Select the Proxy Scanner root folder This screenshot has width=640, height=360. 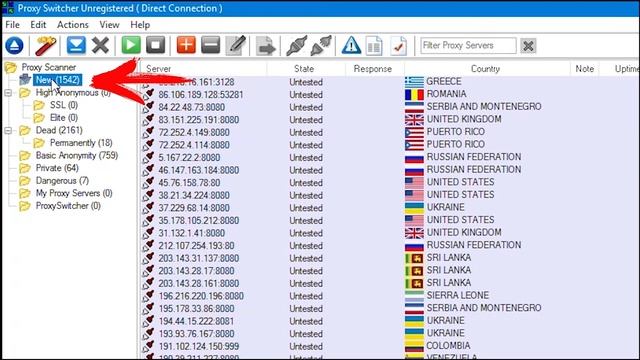point(49,67)
